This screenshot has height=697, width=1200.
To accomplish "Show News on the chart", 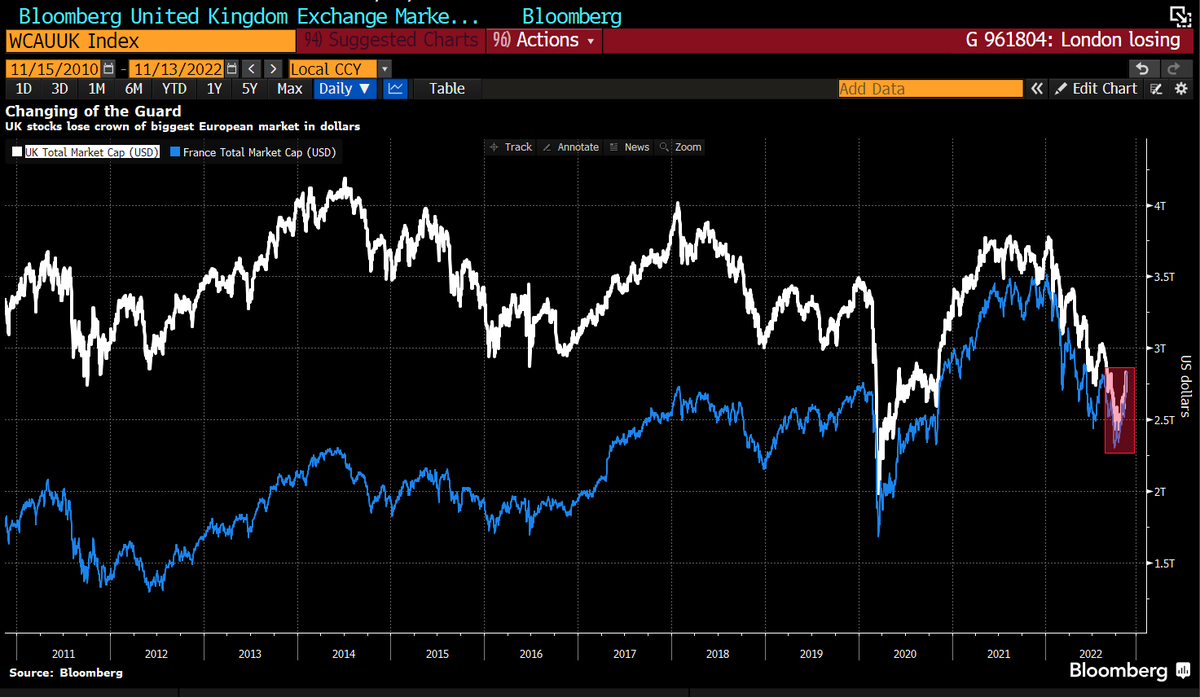I will point(629,147).
